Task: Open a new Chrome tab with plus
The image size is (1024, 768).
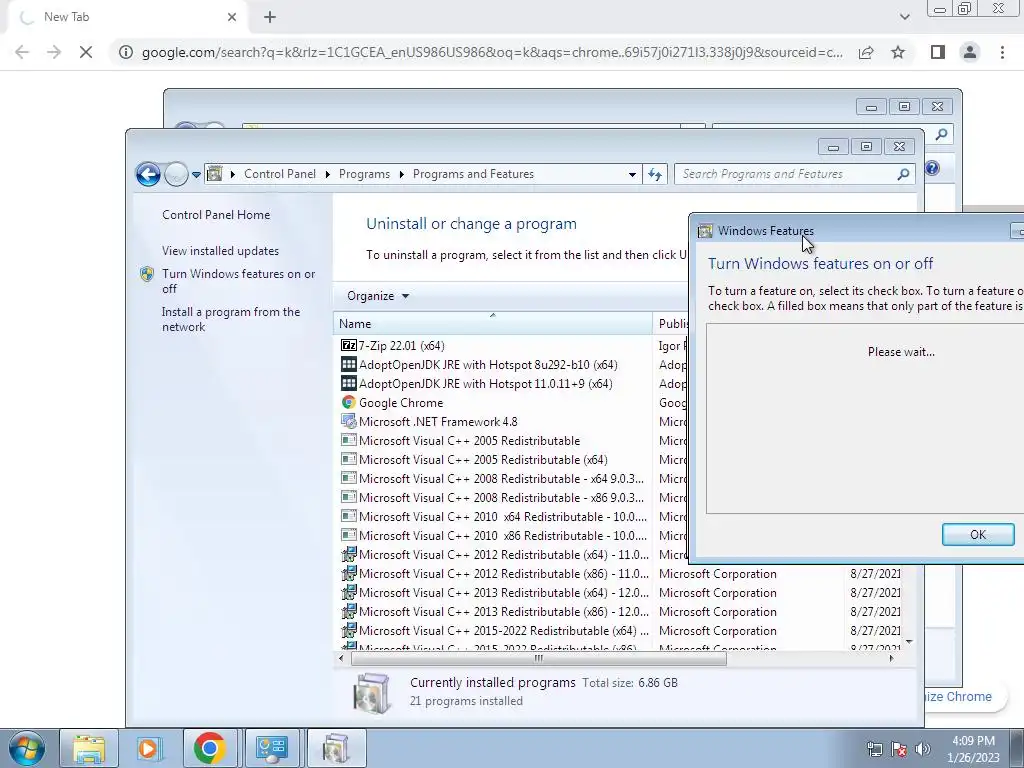Action: (270, 17)
